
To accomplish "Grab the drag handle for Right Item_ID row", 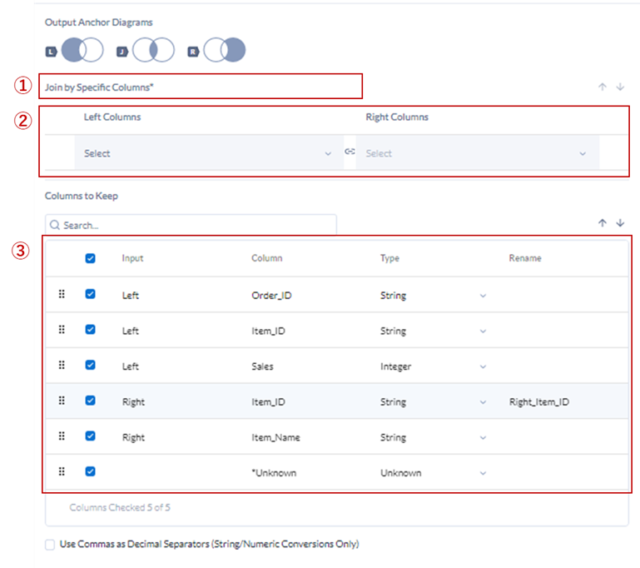I will click(x=62, y=400).
